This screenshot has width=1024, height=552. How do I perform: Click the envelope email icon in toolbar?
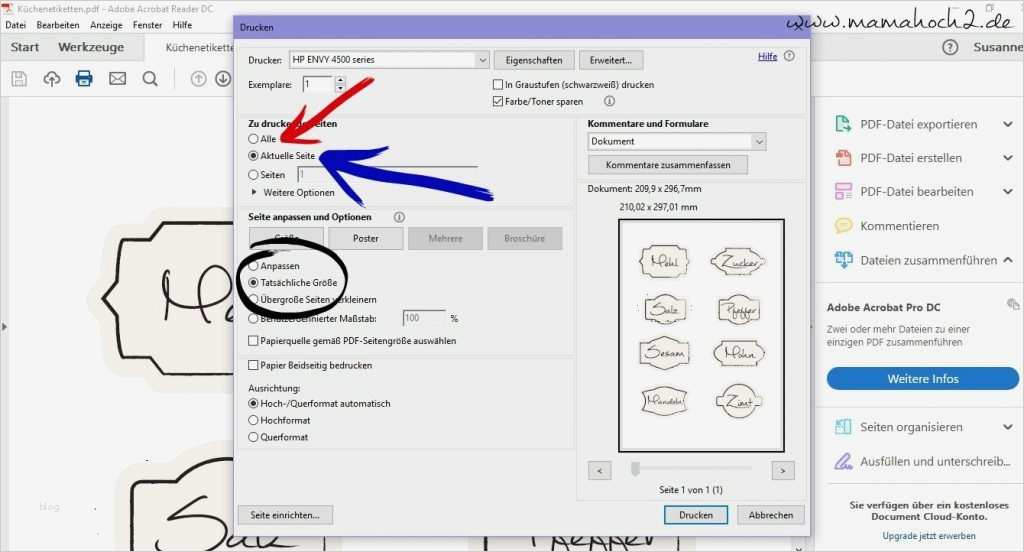[x=118, y=79]
